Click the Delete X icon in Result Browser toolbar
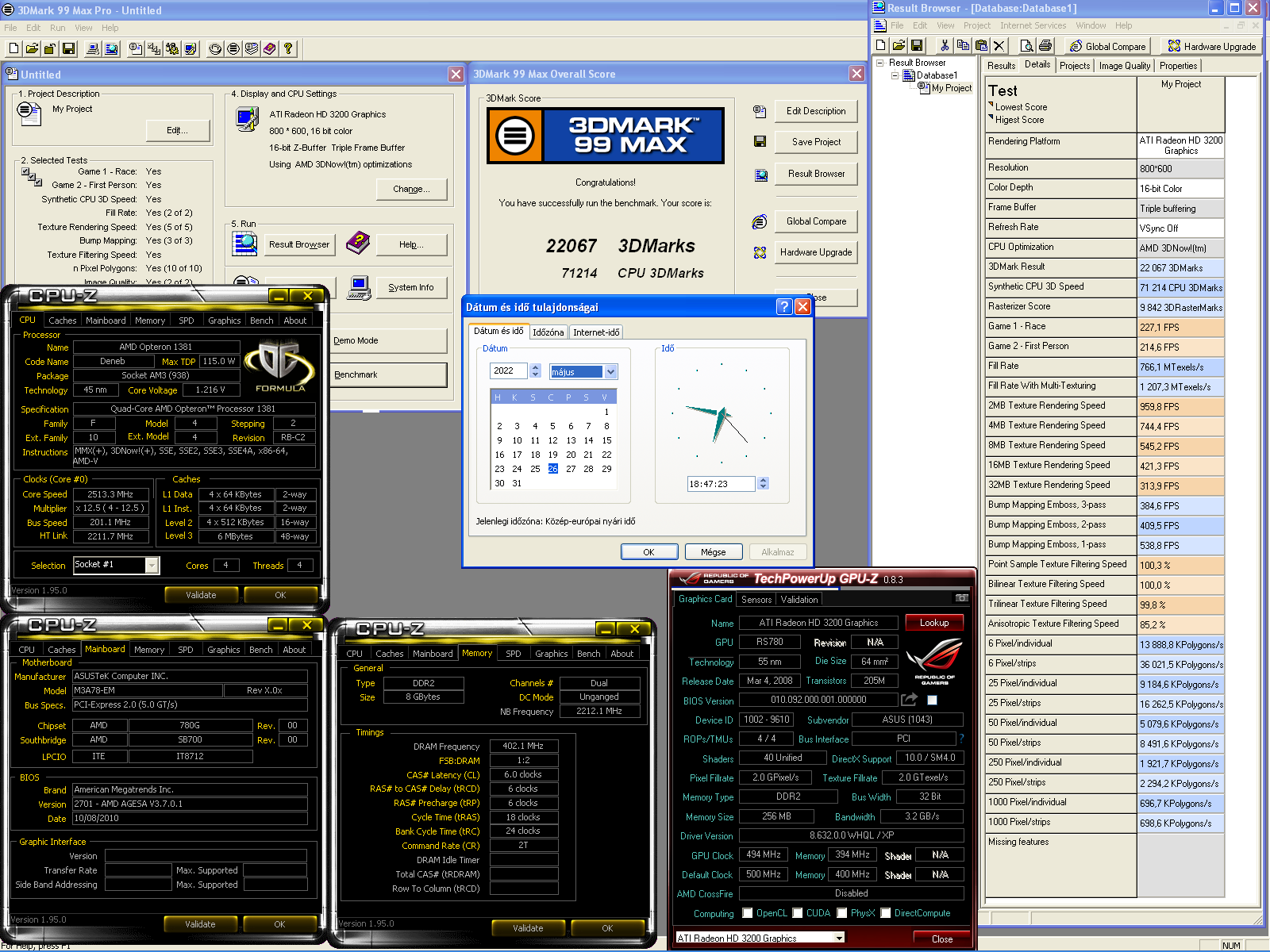This screenshot has width=1270, height=952. [x=999, y=46]
